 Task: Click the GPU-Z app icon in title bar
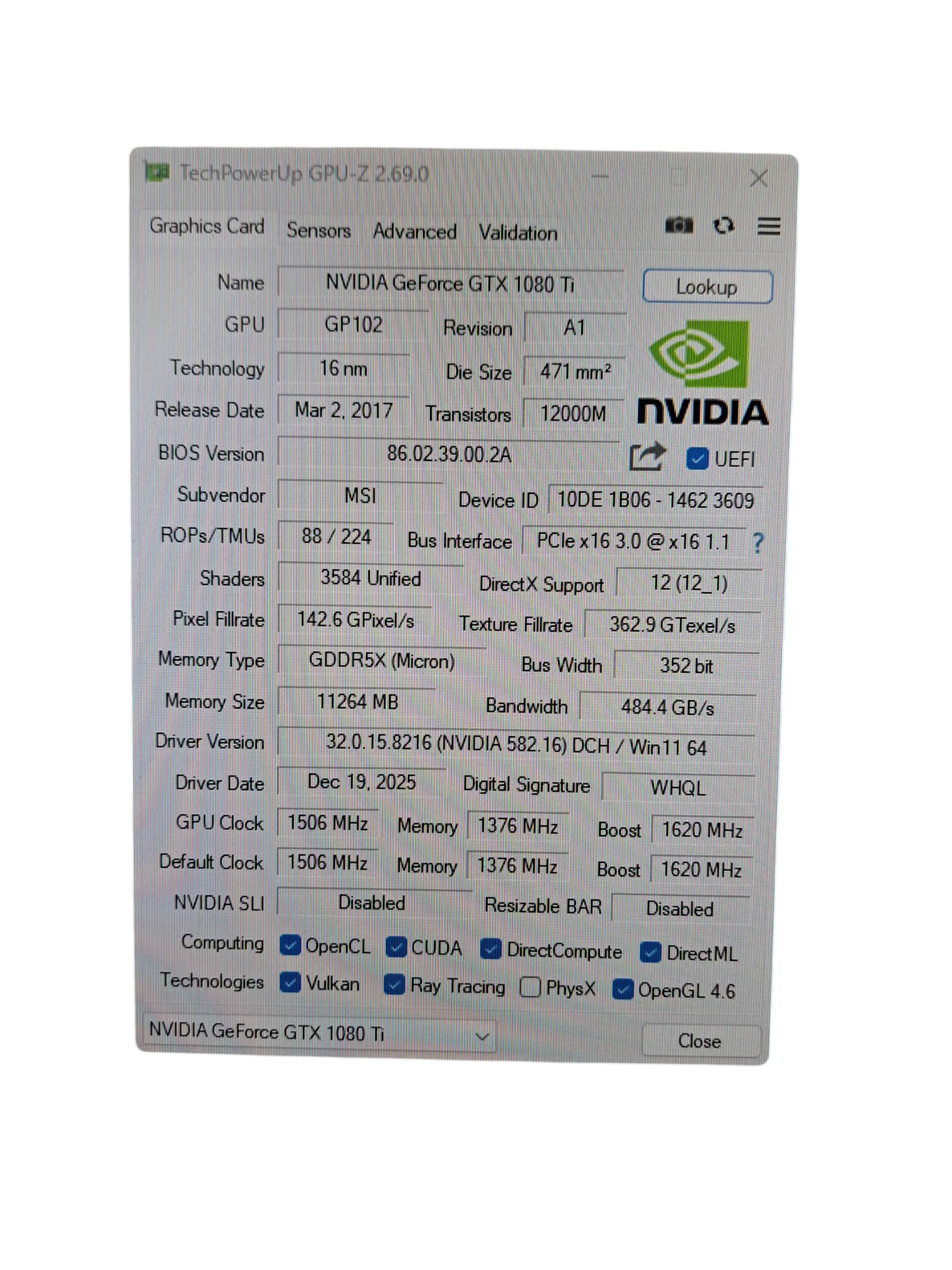coord(157,171)
